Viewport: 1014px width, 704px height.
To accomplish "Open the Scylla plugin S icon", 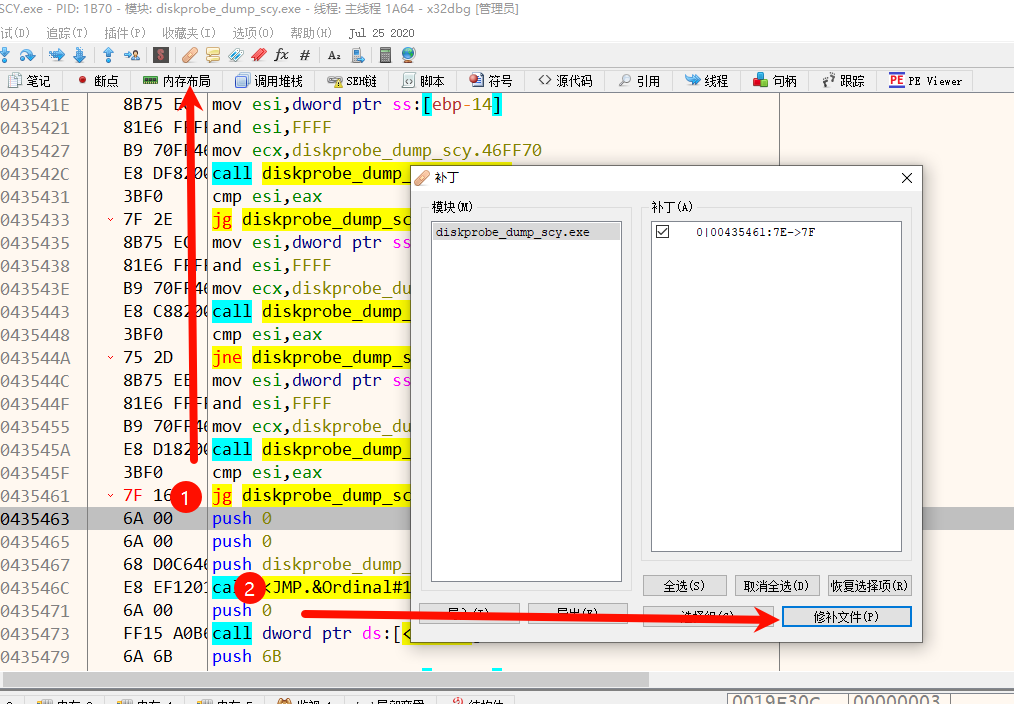I will pos(161,56).
